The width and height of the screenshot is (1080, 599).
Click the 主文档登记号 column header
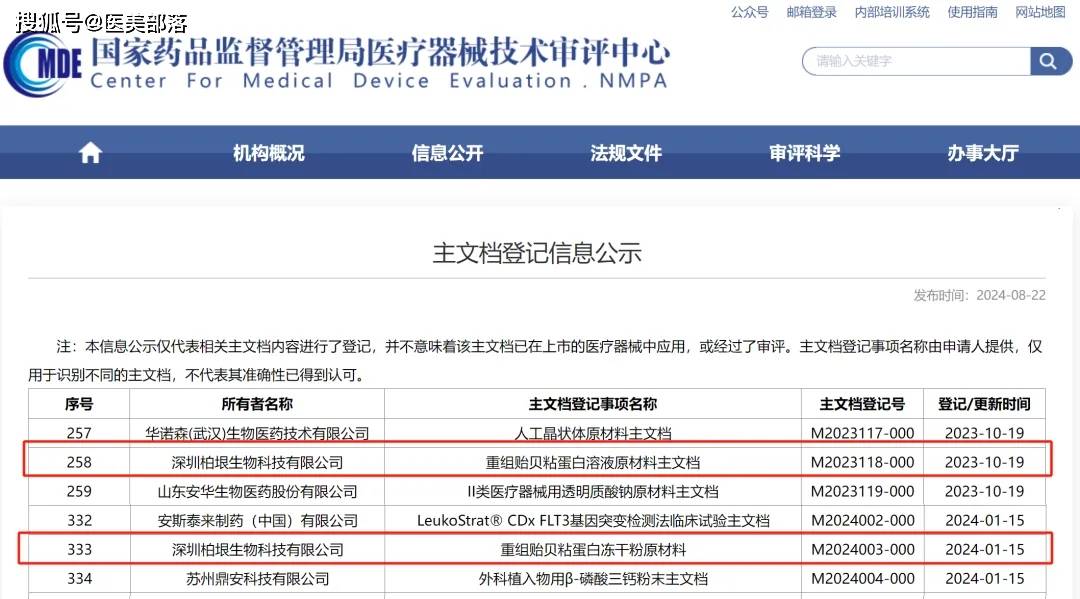pyautogui.click(x=862, y=404)
